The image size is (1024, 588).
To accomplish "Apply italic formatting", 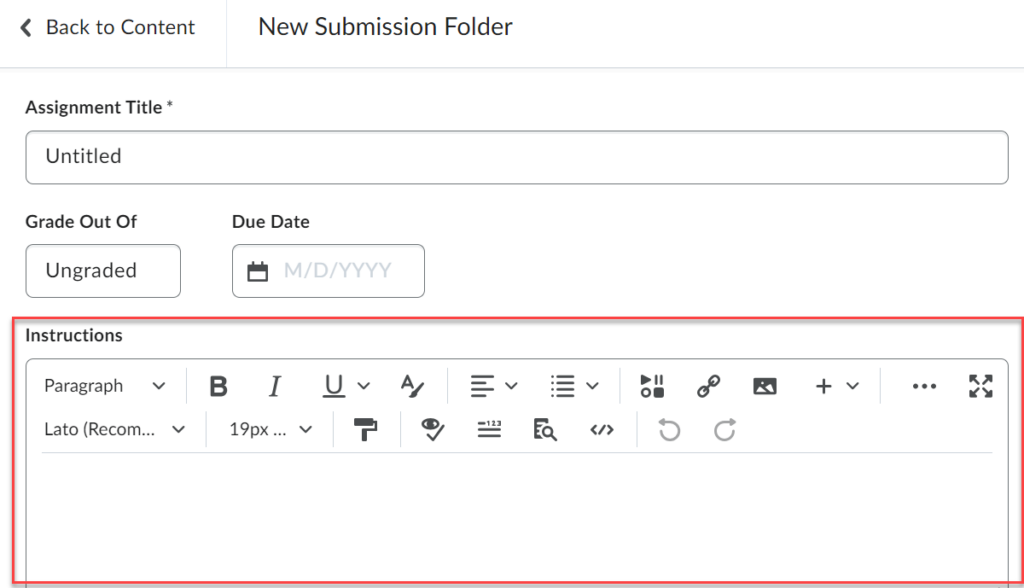I will pyautogui.click(x=274, y=385).
